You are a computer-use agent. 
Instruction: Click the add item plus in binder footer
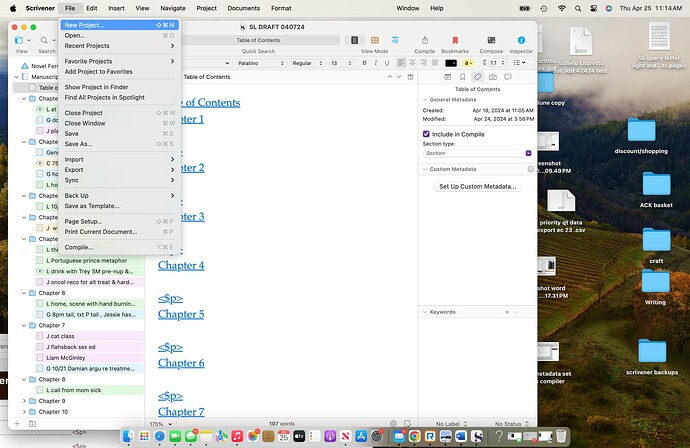17,424
